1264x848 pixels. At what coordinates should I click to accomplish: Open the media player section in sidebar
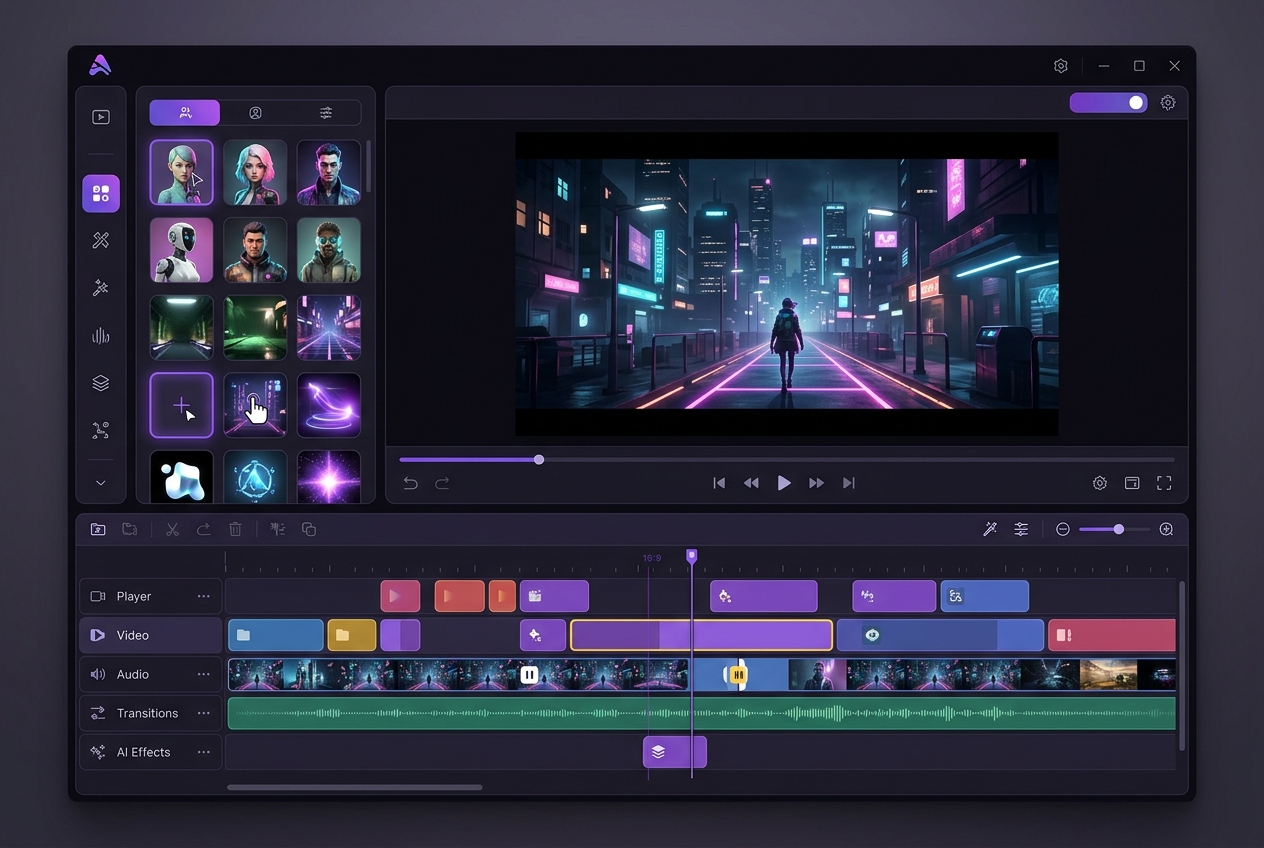point(101,117)
